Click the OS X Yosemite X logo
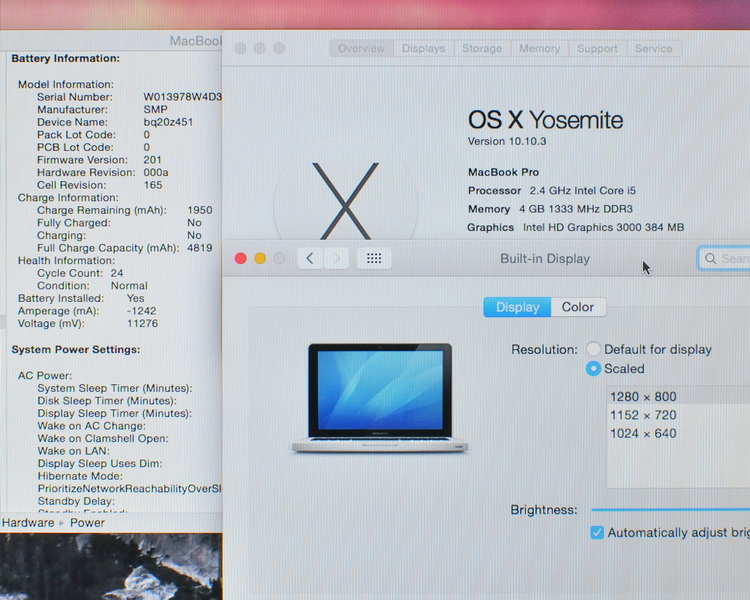Image resolution: width=750 pixels, height=600 pixels. pos(345,201)
